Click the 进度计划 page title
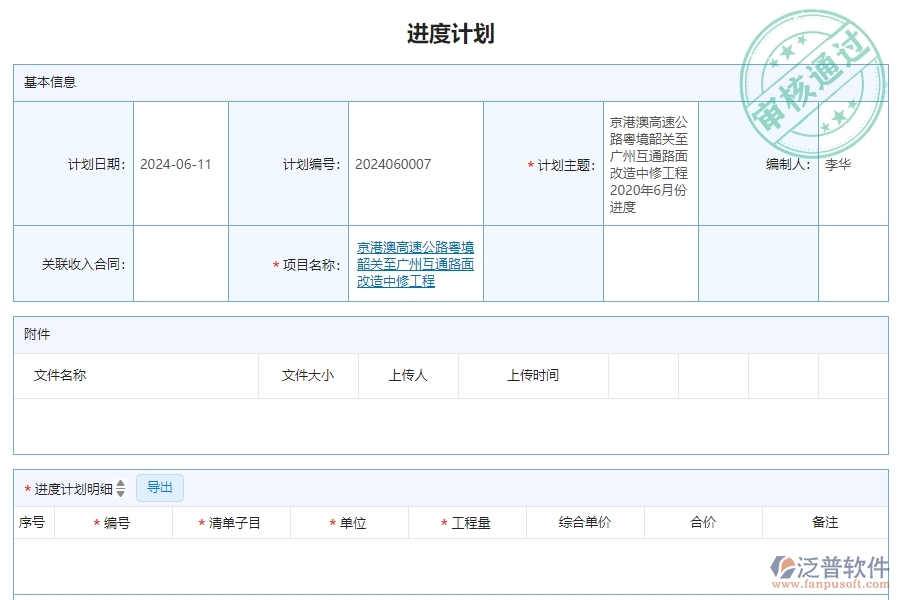900x600 pixels. pyautogui.click(x=449, y=32)
